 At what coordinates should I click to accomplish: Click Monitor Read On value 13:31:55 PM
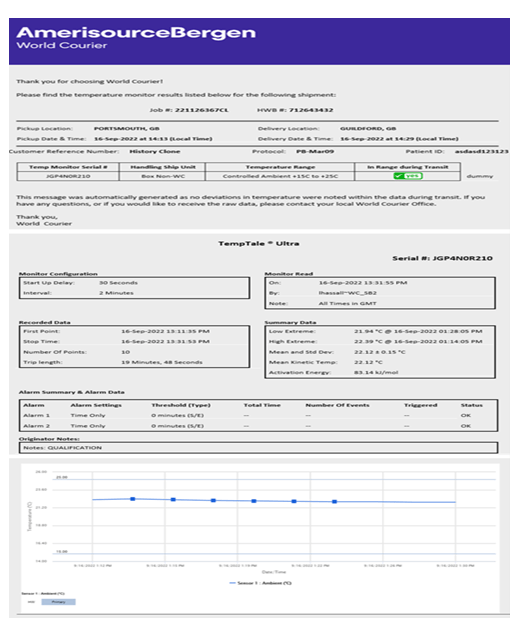tap(363, 283)
